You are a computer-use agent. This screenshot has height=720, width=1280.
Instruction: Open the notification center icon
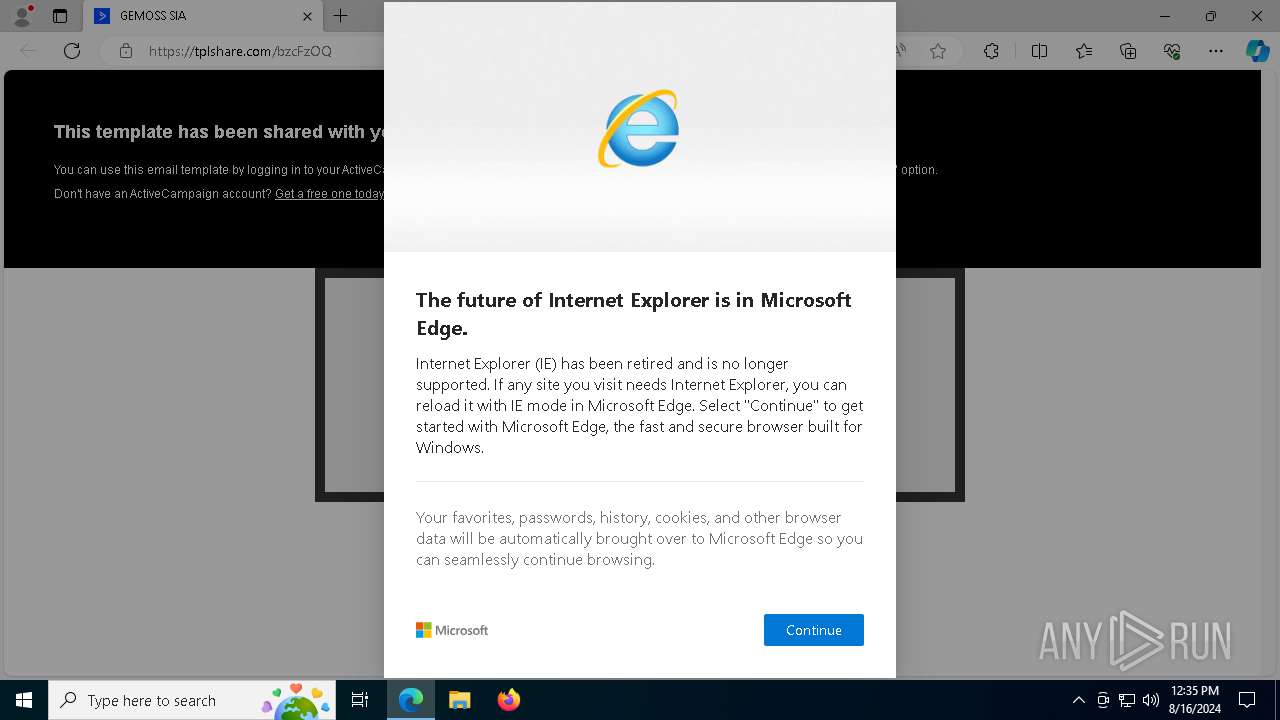click(1247, 700)
